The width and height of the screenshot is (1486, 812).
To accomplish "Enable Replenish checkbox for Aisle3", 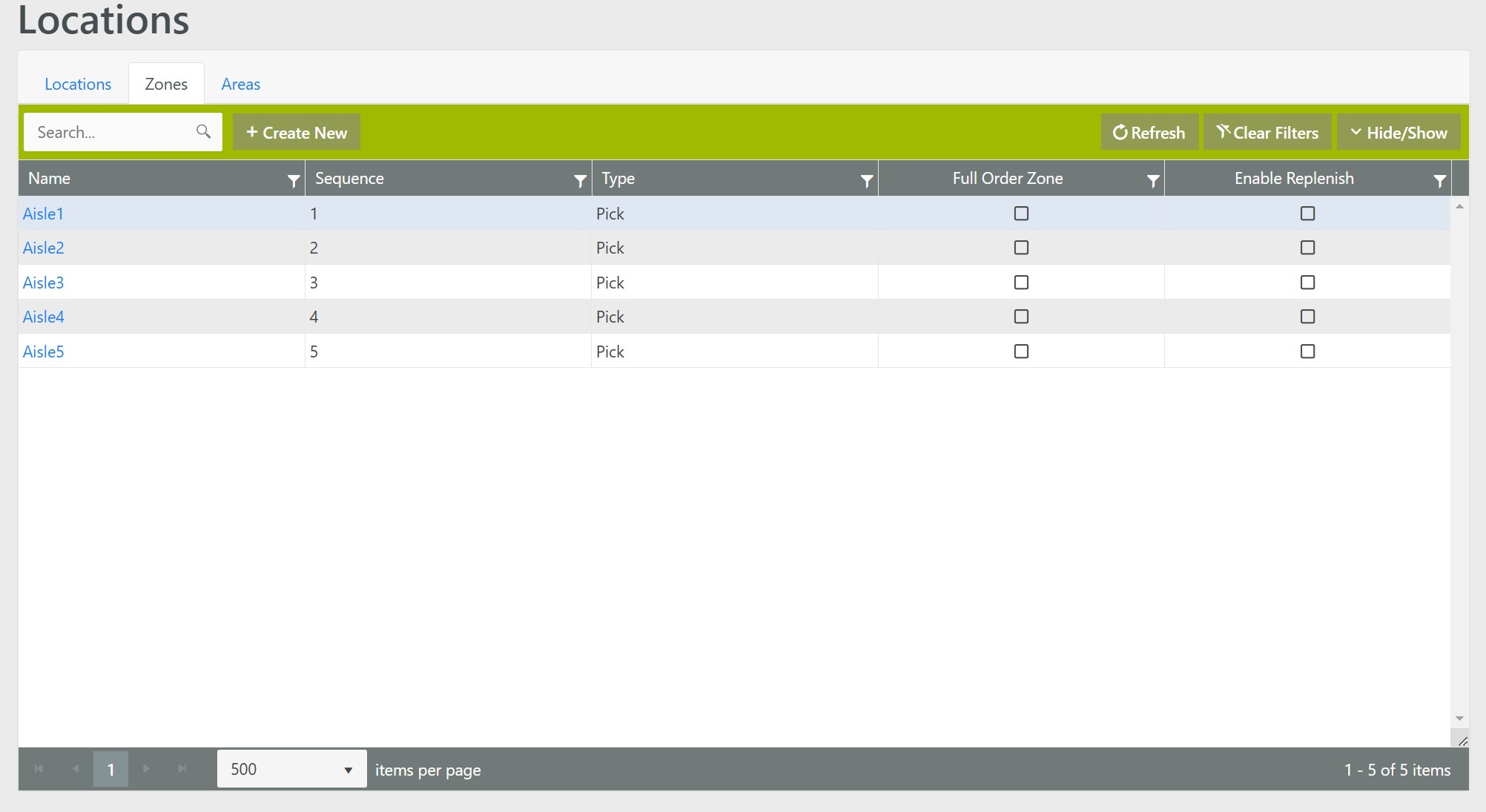I will coord(1307,283).
